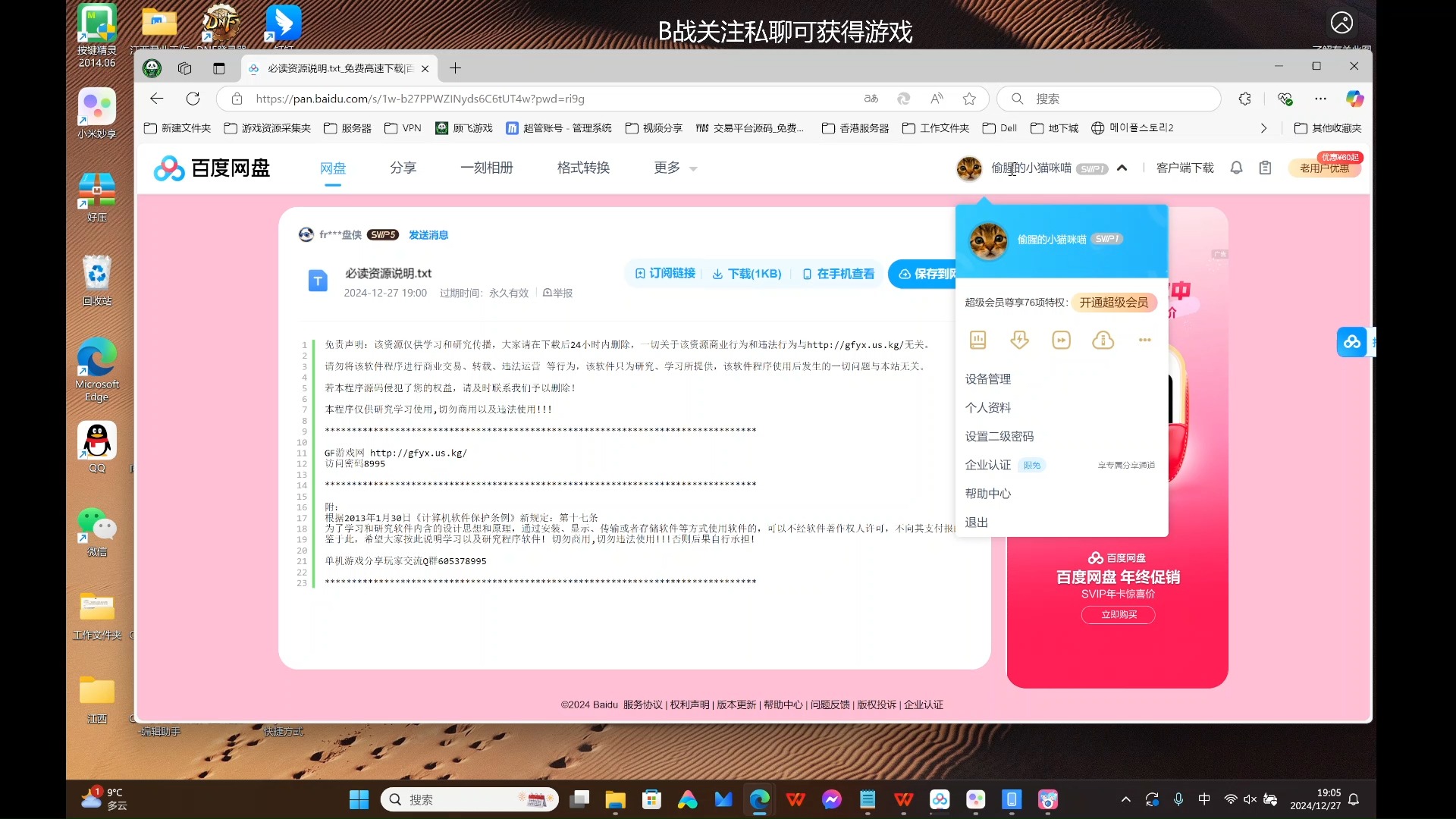Open the 一刻相册 tab
The image size is (1456, 819).
pos(487,168)
